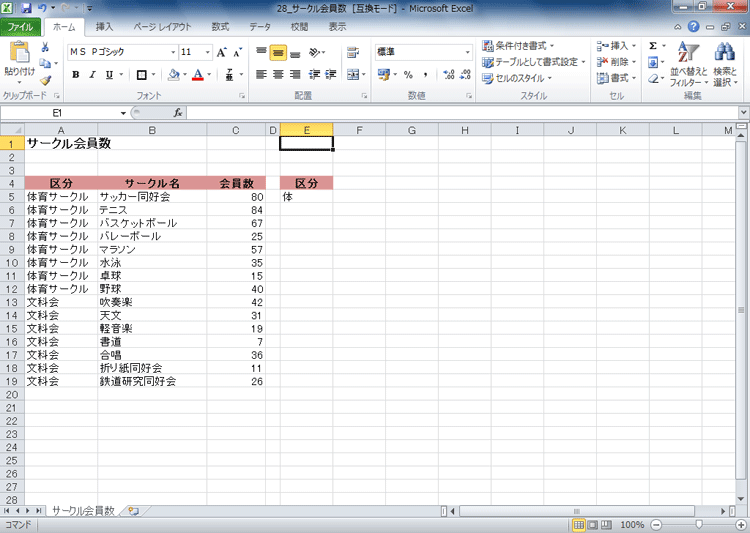This screenshot has width=750, height=533.
Task: Switch to the 挿入 (Insert) tab
Action: tap(104, 27)
